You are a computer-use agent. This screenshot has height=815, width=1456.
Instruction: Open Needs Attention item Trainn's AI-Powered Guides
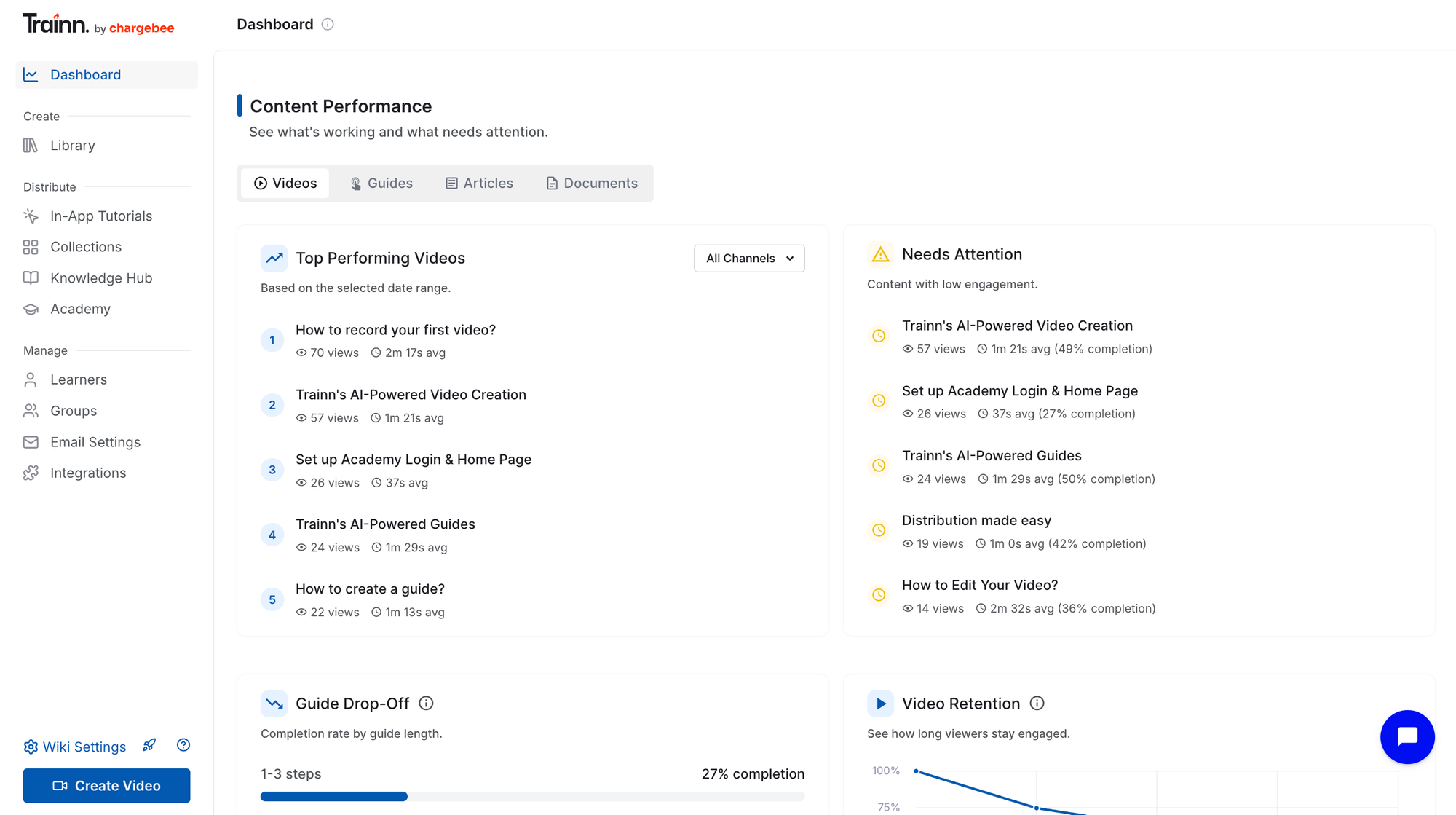[992, 456]
